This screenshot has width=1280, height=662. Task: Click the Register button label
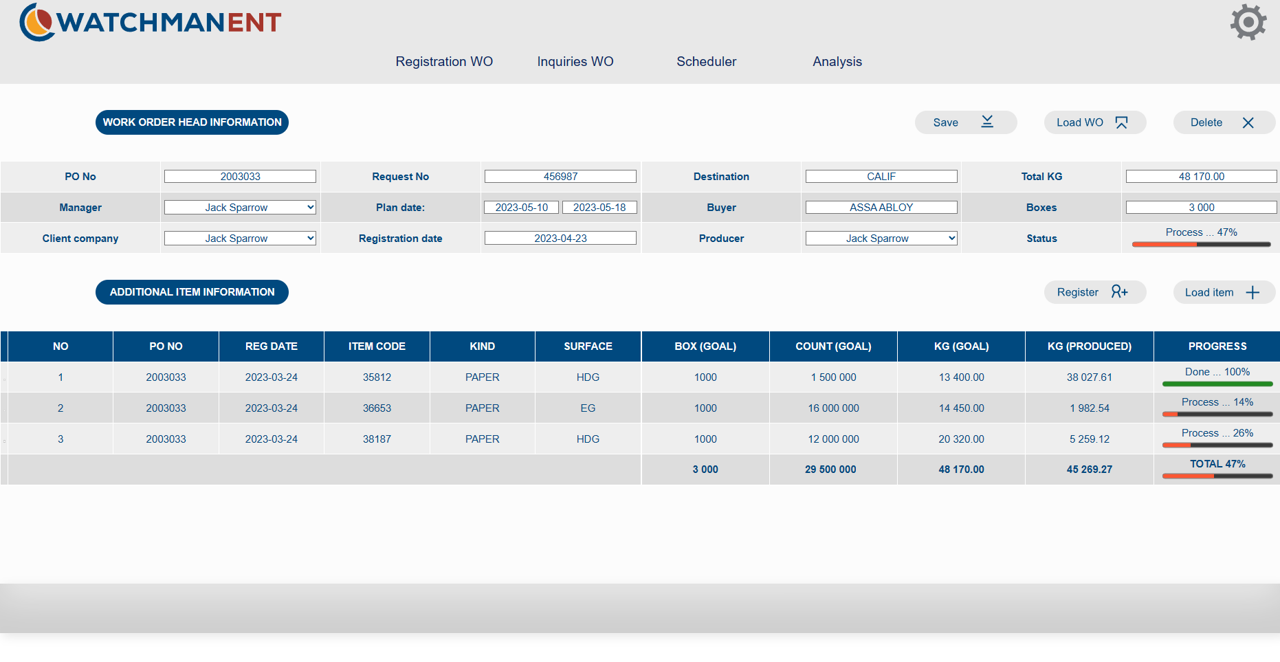[x=1078, y=292]
